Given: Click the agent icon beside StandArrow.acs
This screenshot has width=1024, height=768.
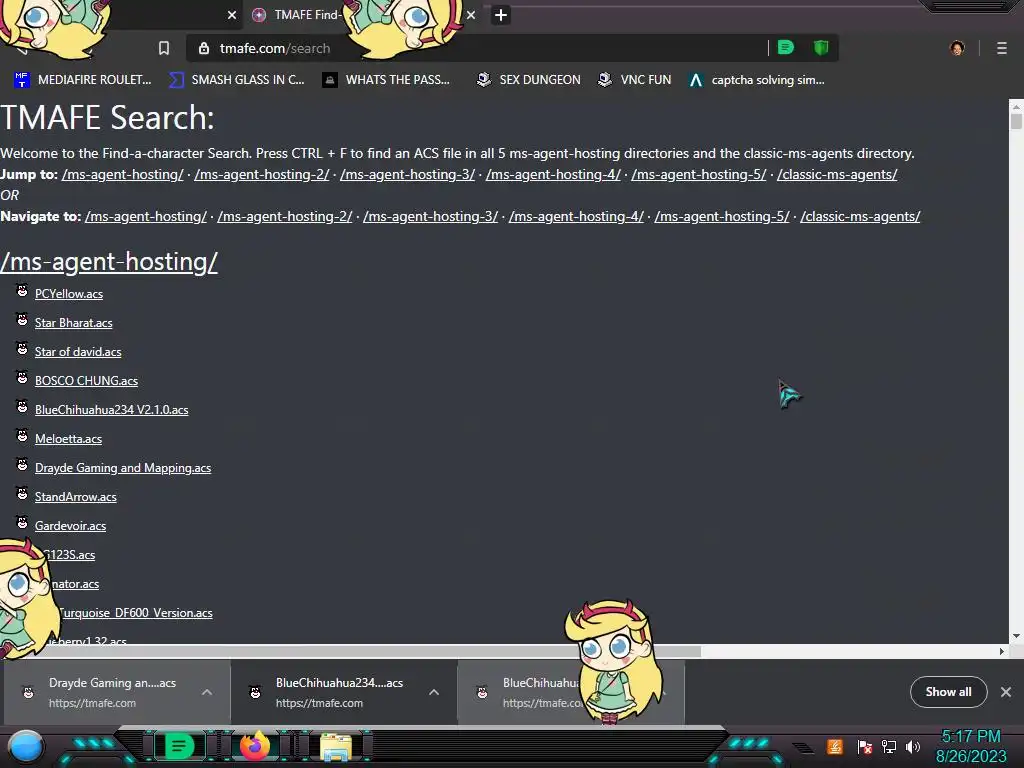Looking at the screenshot, I should click(x=22, y=494).
